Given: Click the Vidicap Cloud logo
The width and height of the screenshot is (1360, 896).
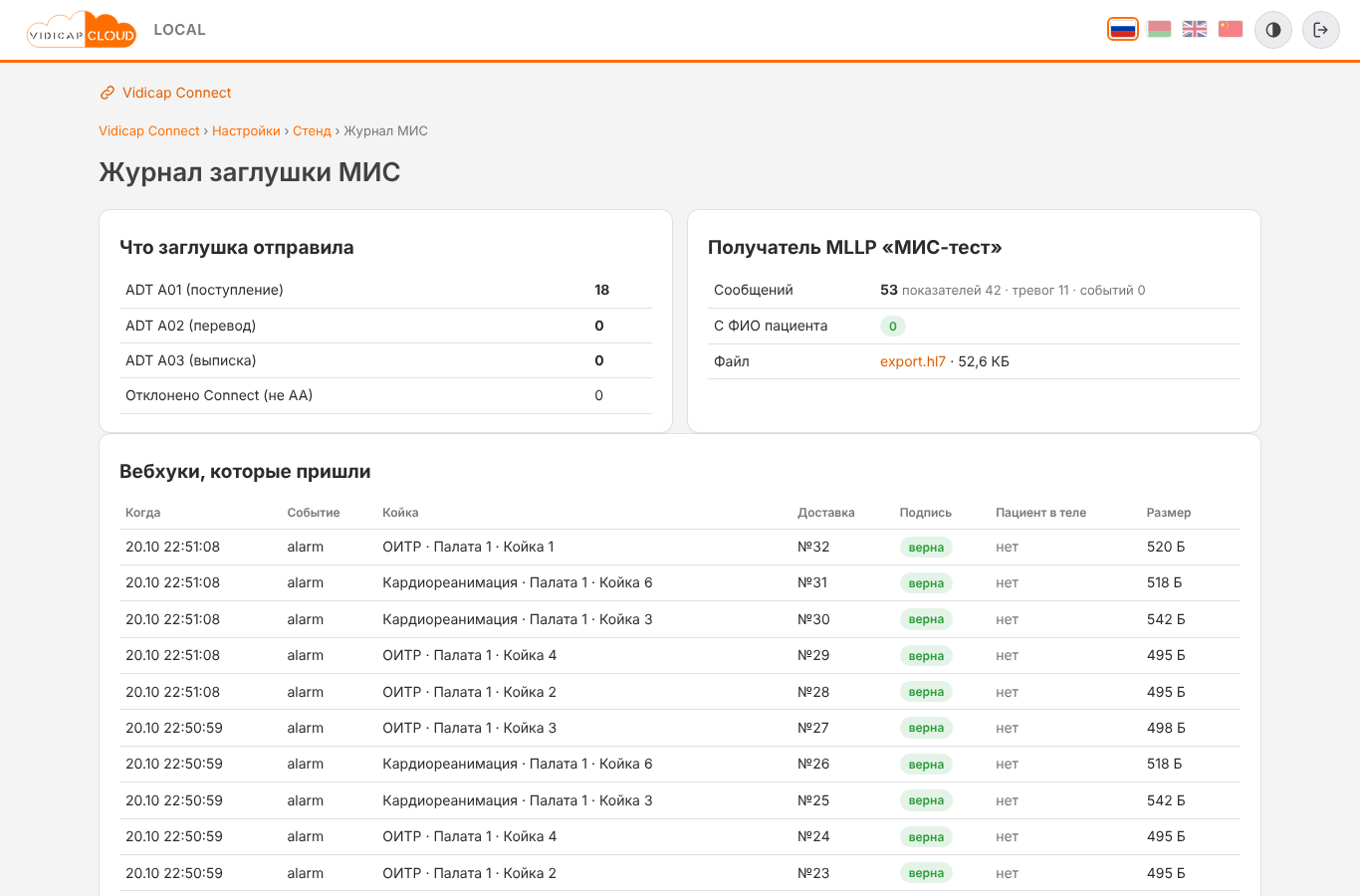Looking at the screenshot, I should pyautogui.click(x=82, y=30).
